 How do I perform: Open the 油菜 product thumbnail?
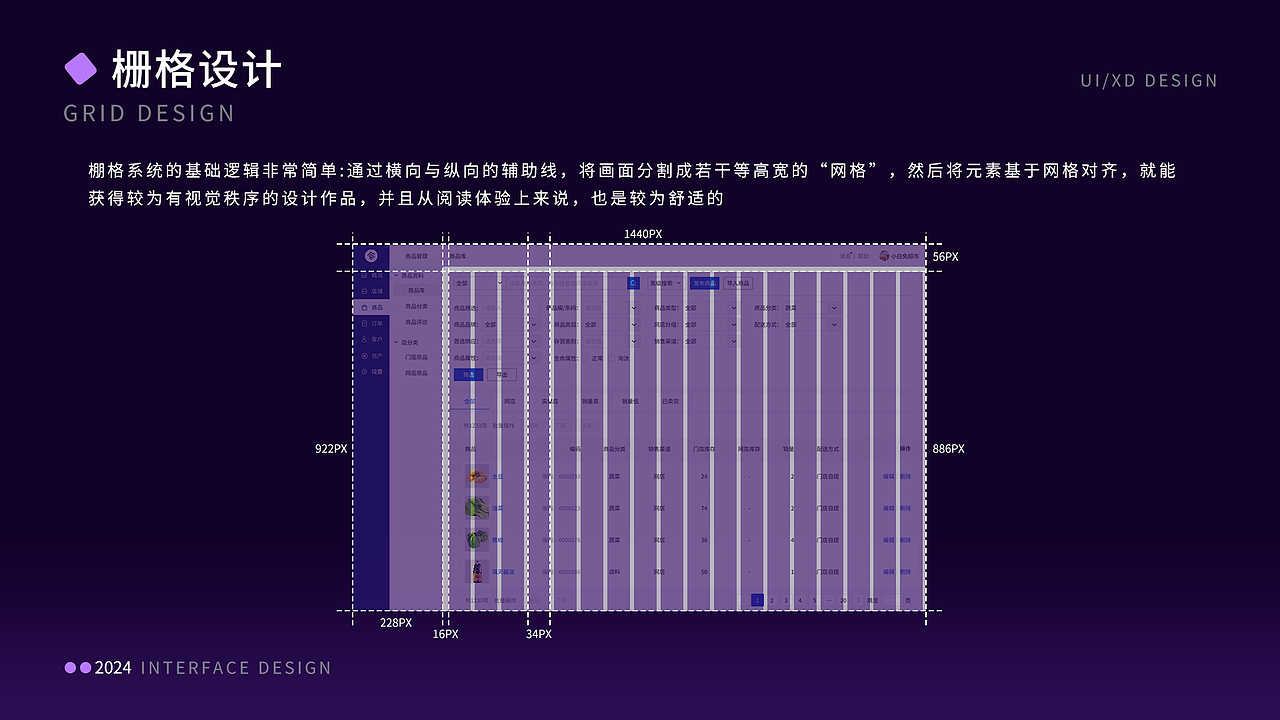tap(477, 508)
